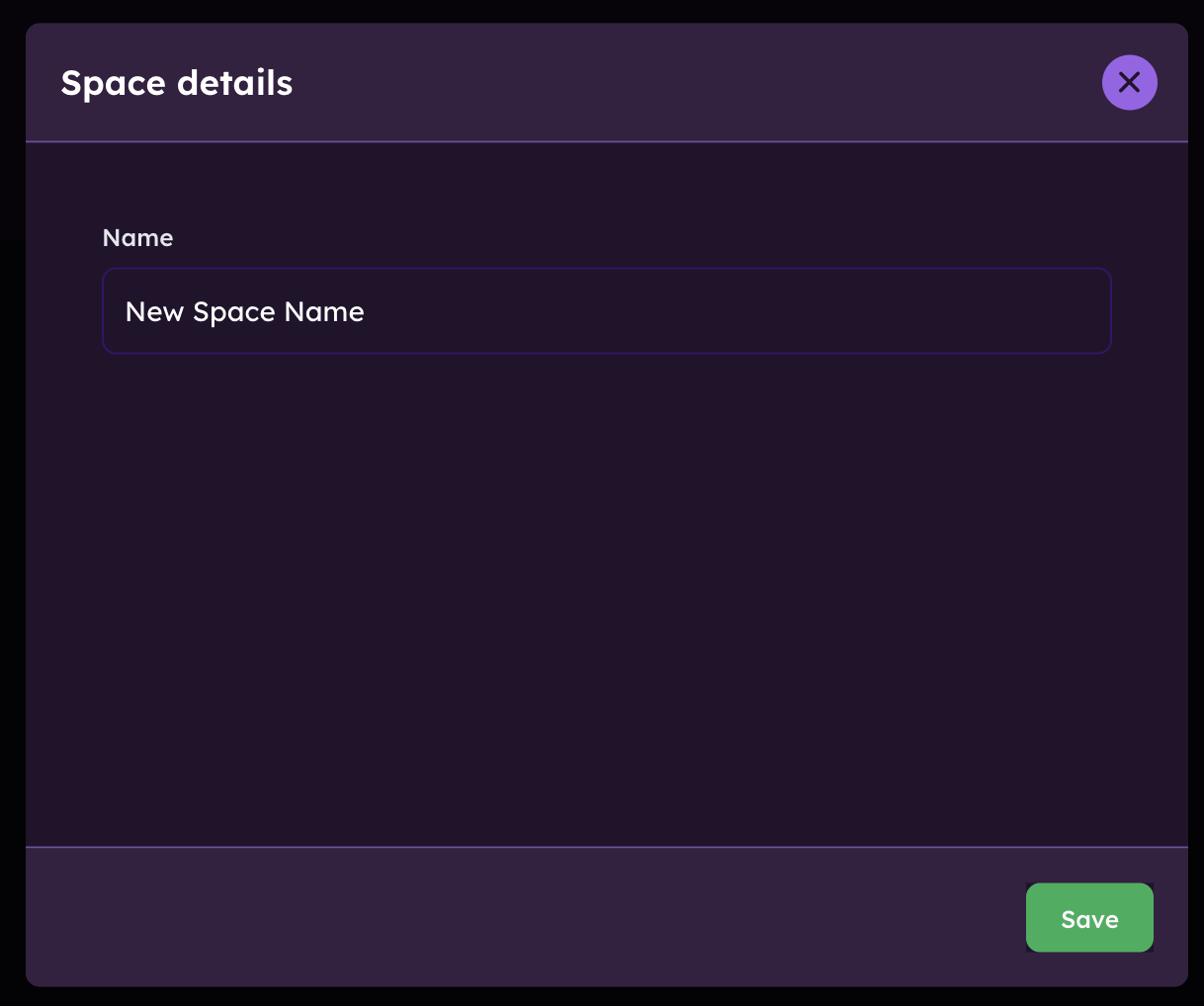
Task: Hit Save in the dialog footer
Action: point(1089,918)
